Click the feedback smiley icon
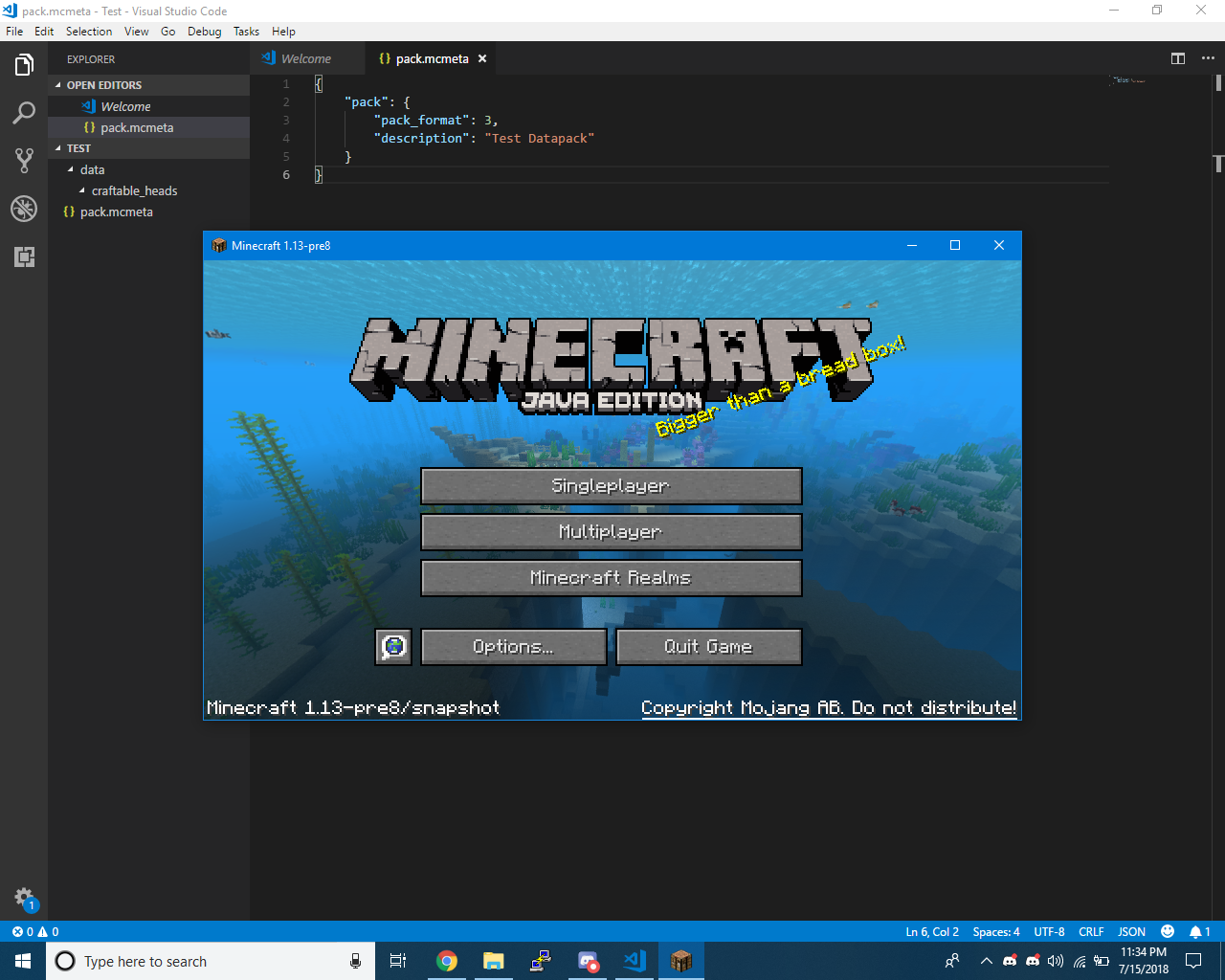The height and width of the screenshot is (980, 1225). coord(1168,931)
